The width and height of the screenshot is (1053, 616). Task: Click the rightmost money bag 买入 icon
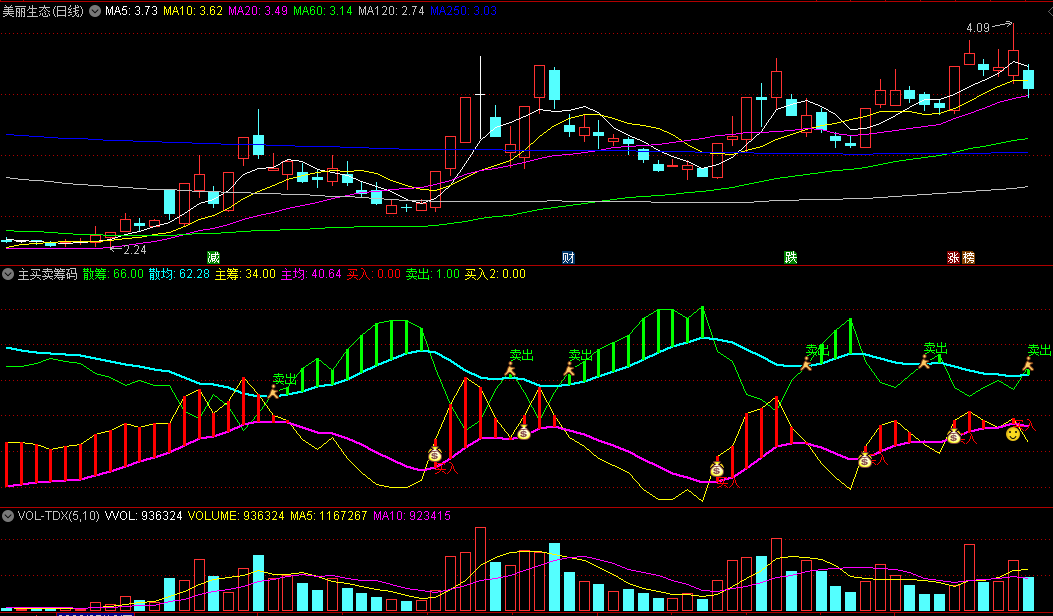coord(954,435)
